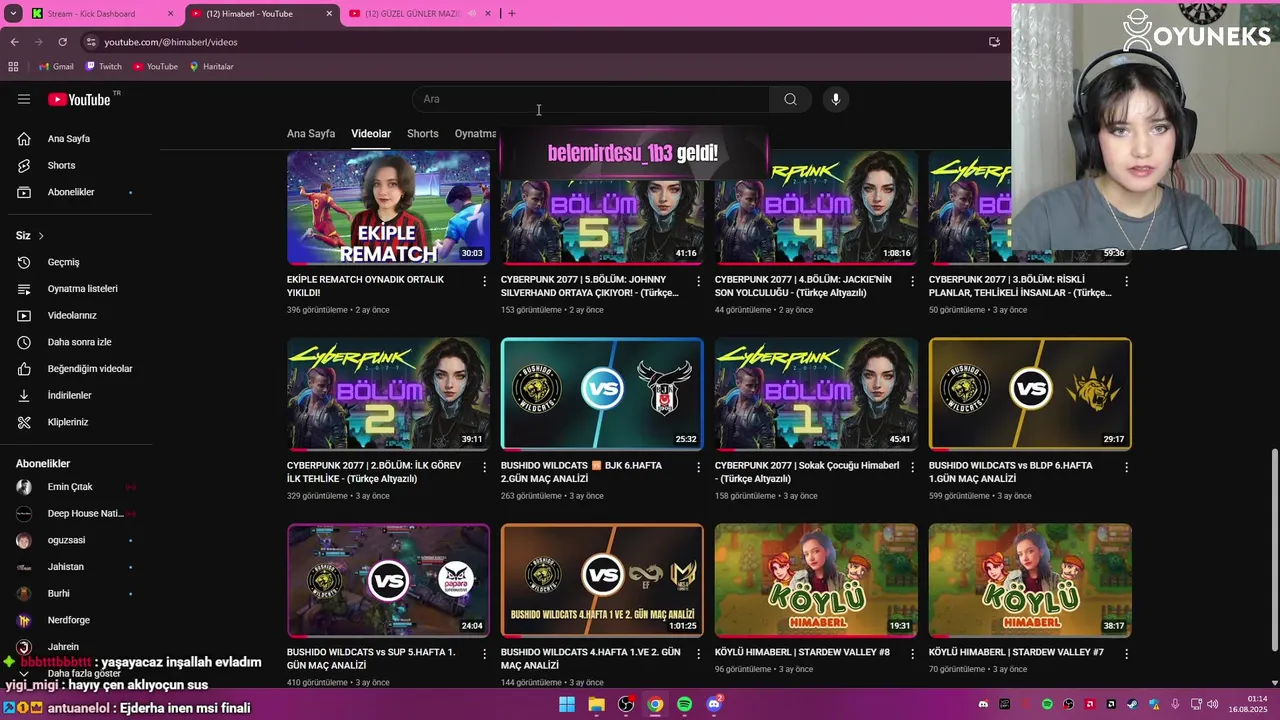Switch to Stream - Kick Dashboard browser tab
The width and height of the screenshot is (1280, 720).
coord(102,14)
